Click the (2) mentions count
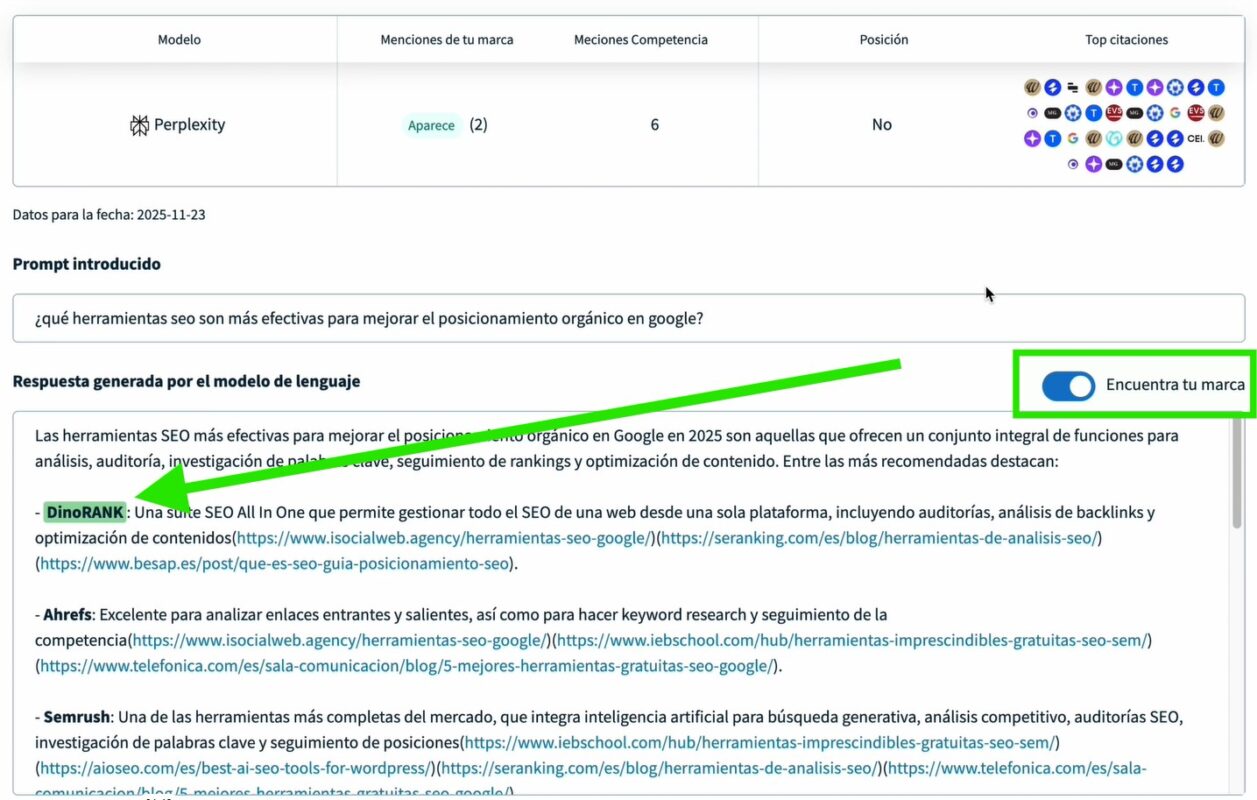1257x800 pixels. 478,125
